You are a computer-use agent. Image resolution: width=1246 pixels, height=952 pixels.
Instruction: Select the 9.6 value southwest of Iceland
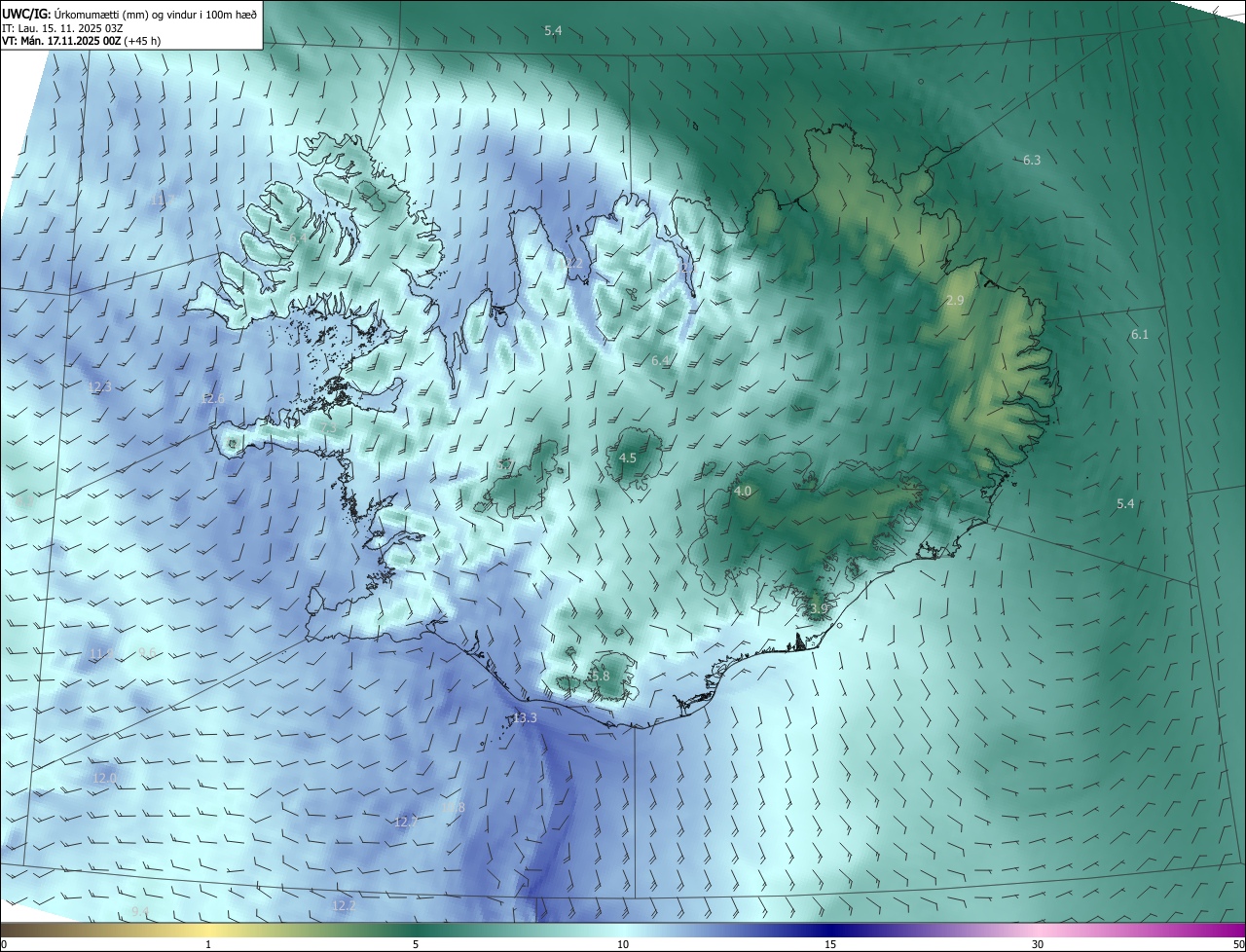(147, 652)
